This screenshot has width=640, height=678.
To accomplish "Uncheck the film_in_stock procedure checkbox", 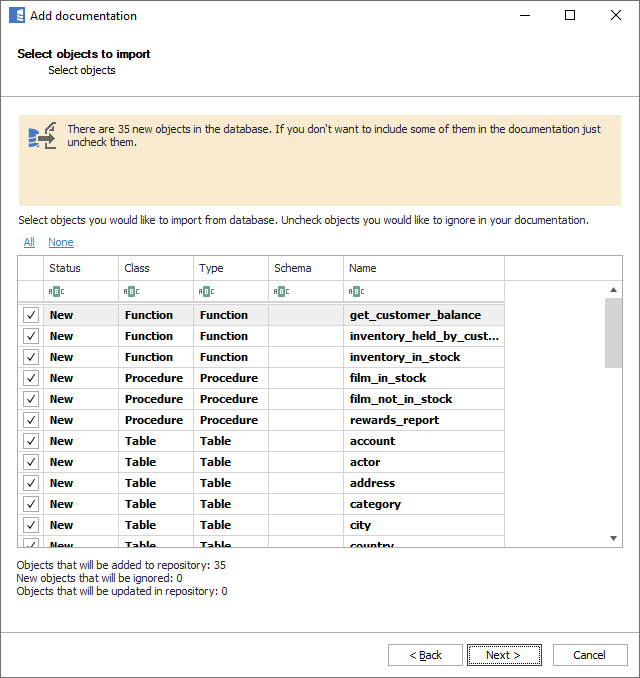I will [x=31, y=378].
